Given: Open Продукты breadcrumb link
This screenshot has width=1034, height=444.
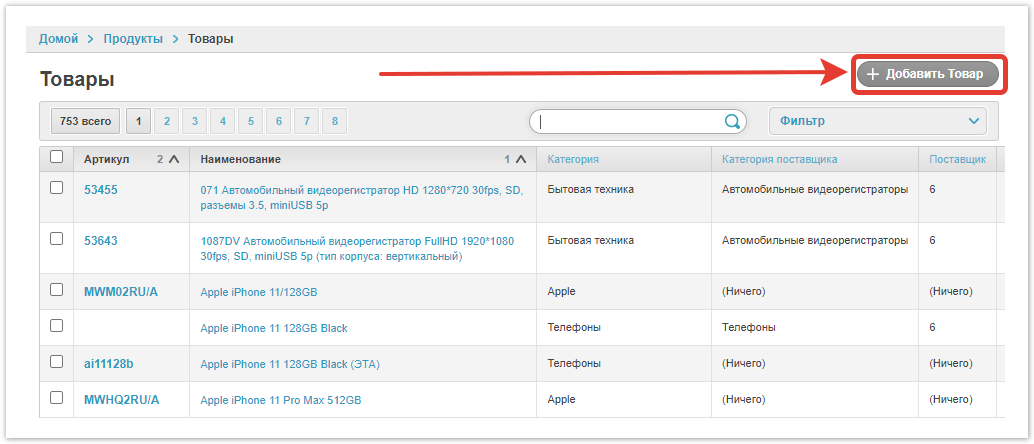Looking at the screenshot, I should tap(133, 39).
